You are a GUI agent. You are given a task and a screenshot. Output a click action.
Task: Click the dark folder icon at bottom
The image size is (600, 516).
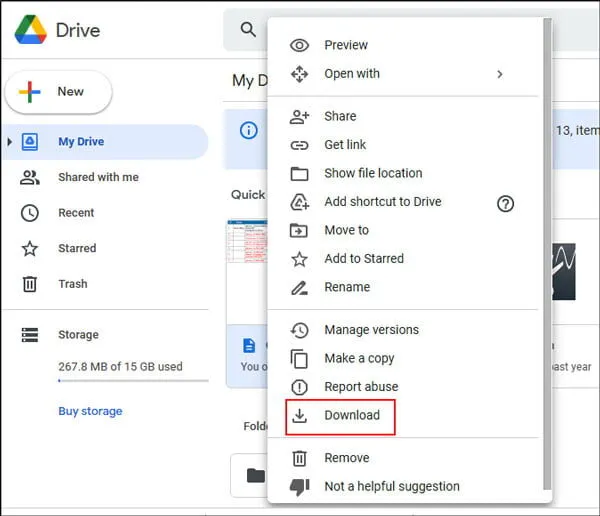tap(256, 476)
